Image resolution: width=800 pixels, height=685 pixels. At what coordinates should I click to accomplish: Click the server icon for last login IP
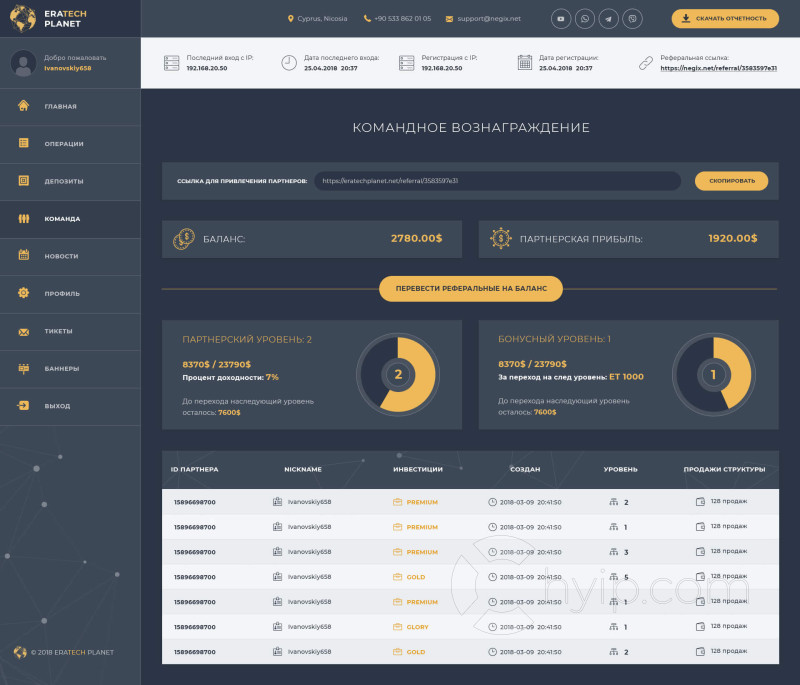pos(171,63)
